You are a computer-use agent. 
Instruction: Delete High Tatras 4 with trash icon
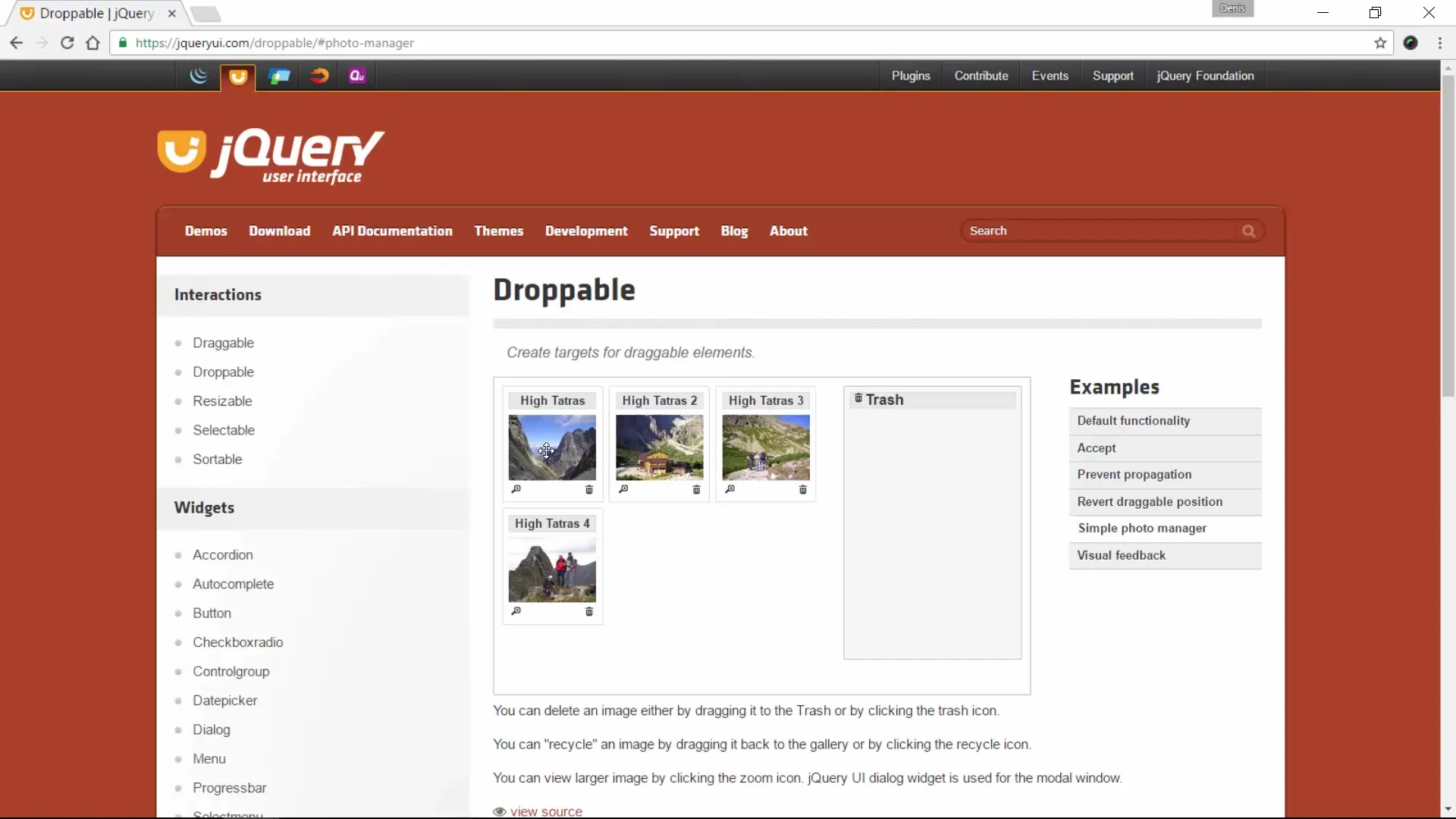coord(589,611)
